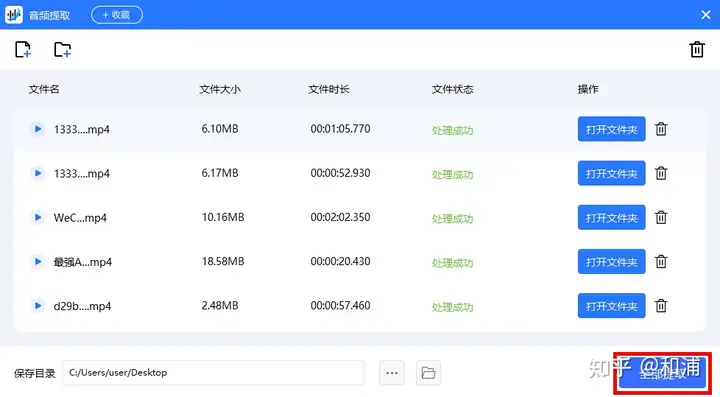Click the 文件大小 column header
The height and width of the screenshot is (397, 720).
tap(220, 89)
